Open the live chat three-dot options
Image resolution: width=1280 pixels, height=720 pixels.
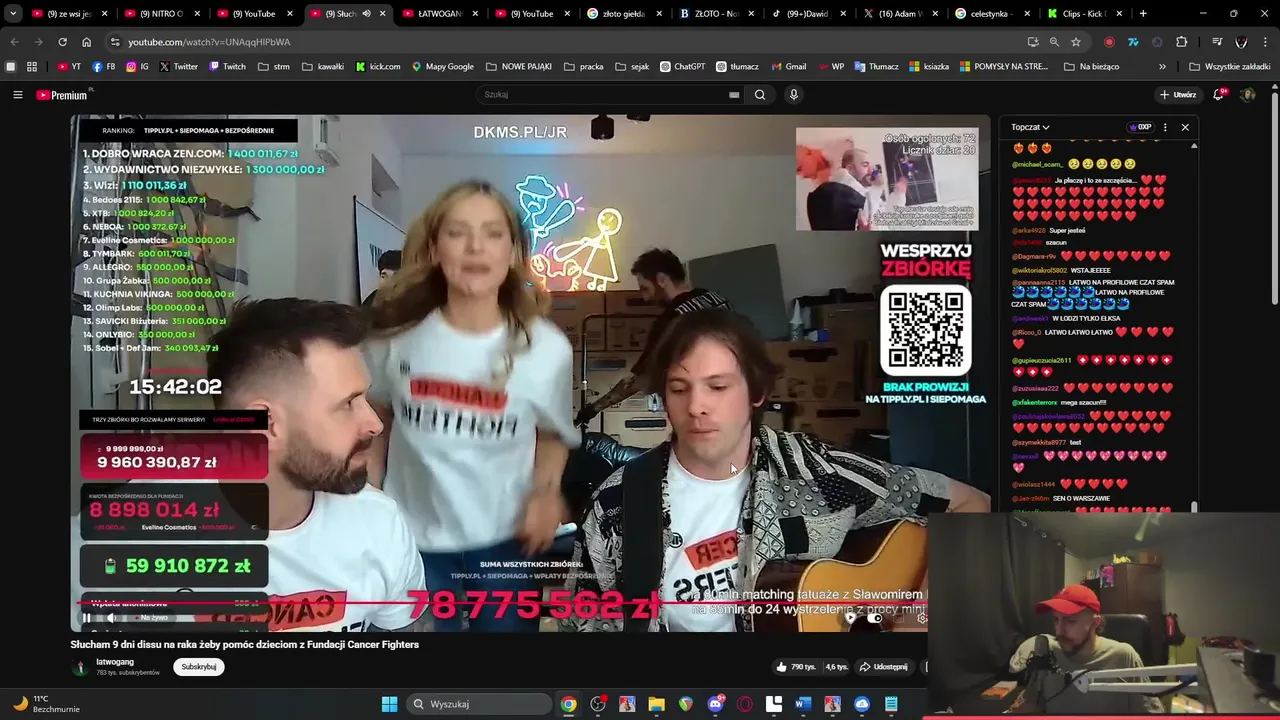1165,127
